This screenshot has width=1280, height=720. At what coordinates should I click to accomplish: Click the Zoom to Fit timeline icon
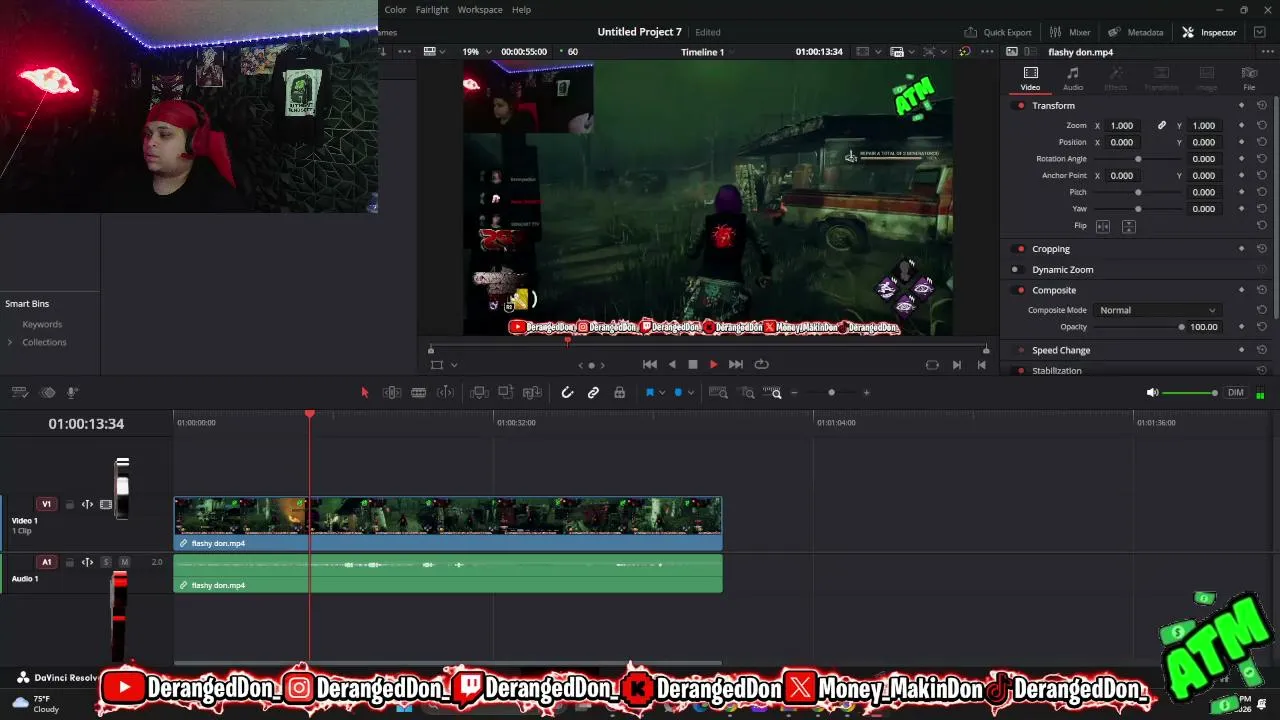tap(718, 393)
